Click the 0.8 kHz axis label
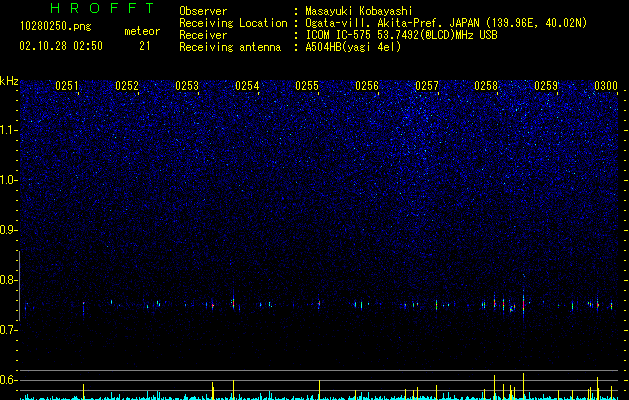Image resolution: width=629 pixels, height=400 pixels. [x=8, y=280]
